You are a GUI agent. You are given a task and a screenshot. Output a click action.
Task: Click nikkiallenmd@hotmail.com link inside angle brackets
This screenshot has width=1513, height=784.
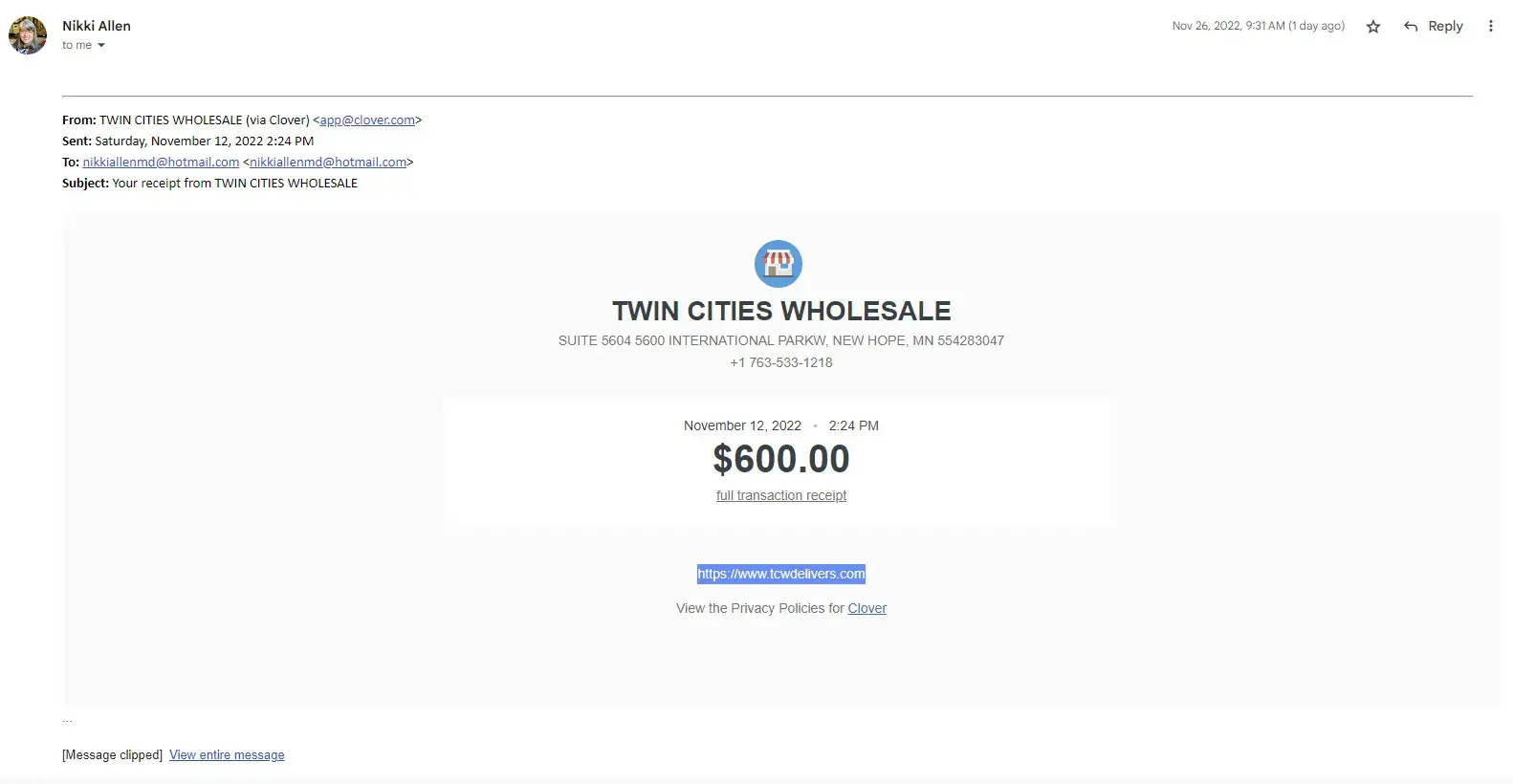click(328, 163)
